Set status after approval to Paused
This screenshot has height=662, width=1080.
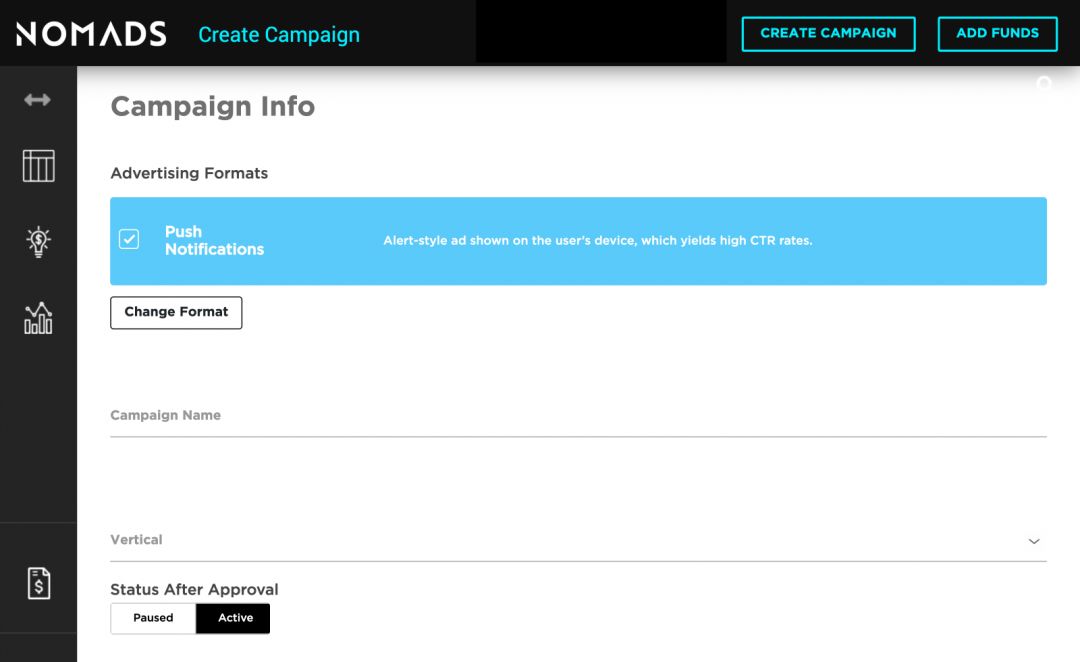coord(153,618)
